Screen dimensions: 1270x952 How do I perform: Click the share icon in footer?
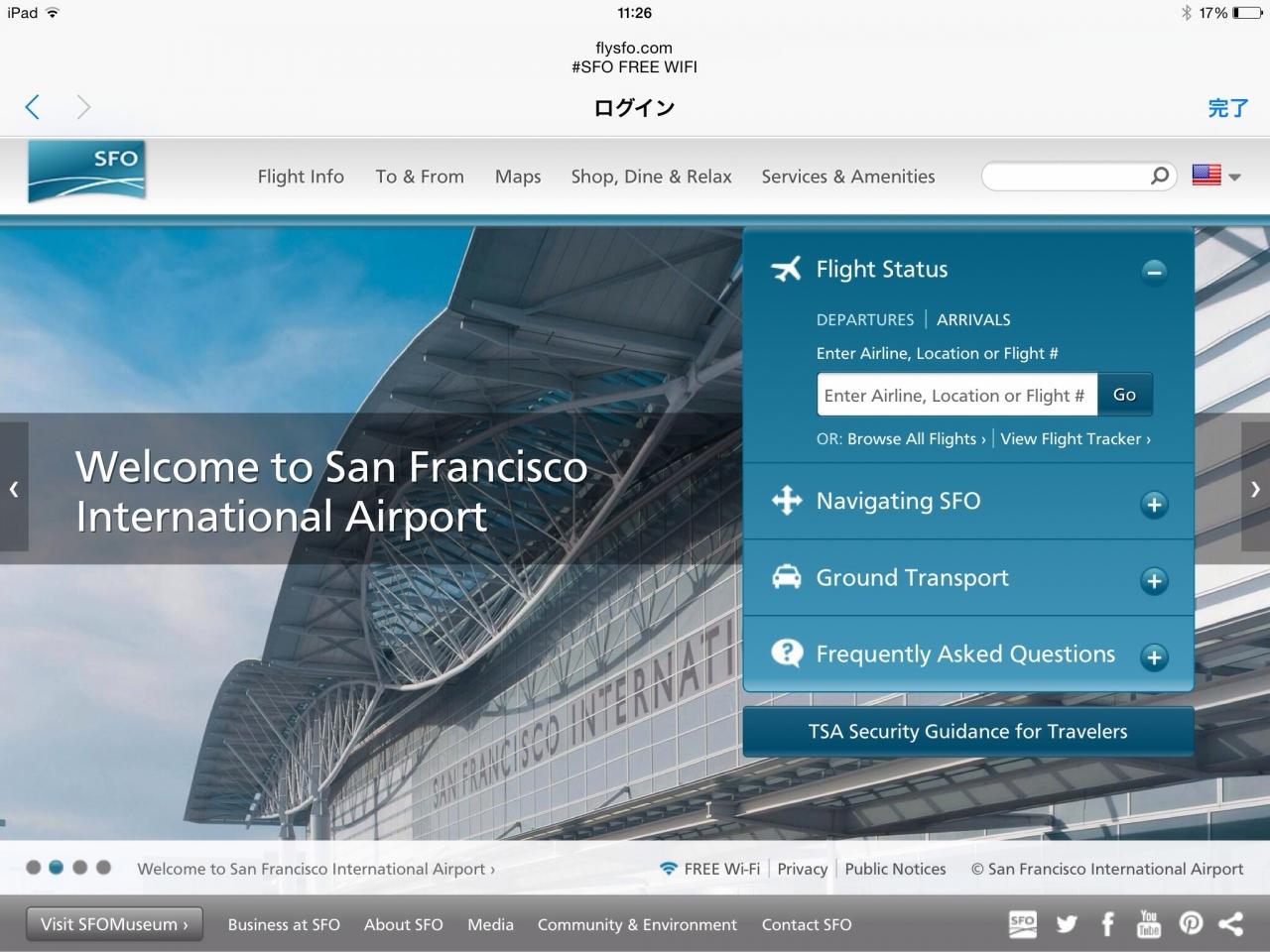click(1230, 923)
